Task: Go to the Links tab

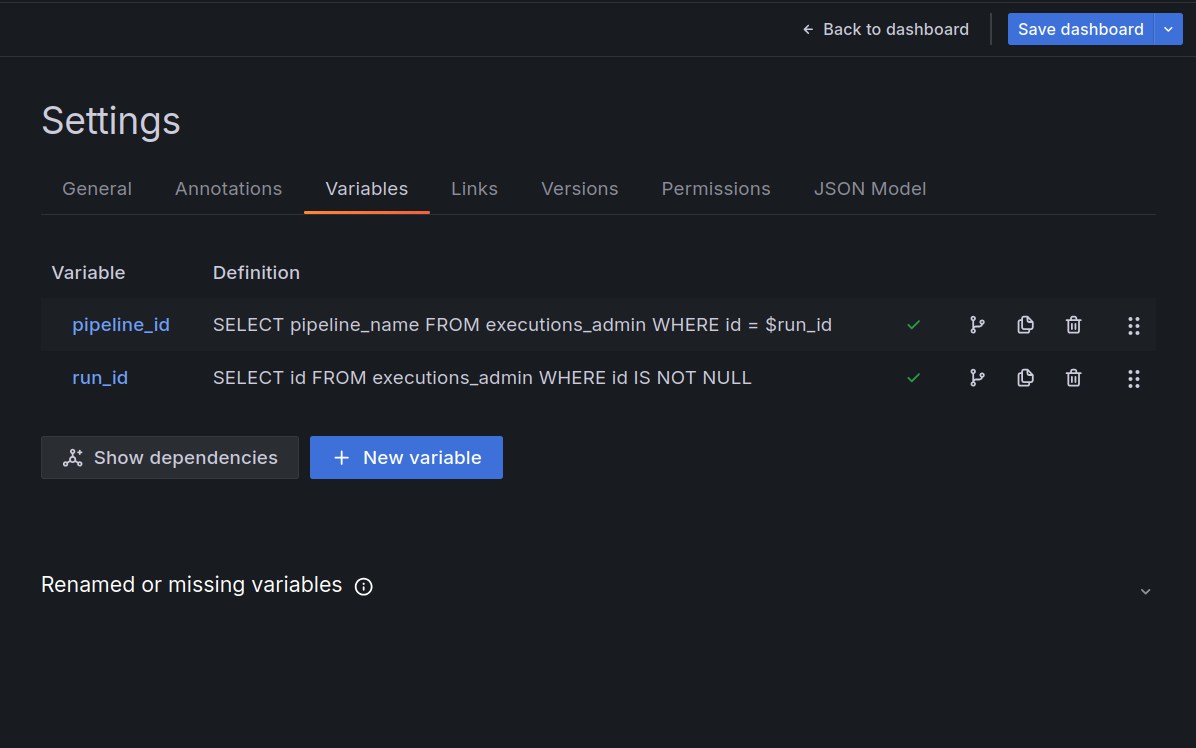Action: 474,189
